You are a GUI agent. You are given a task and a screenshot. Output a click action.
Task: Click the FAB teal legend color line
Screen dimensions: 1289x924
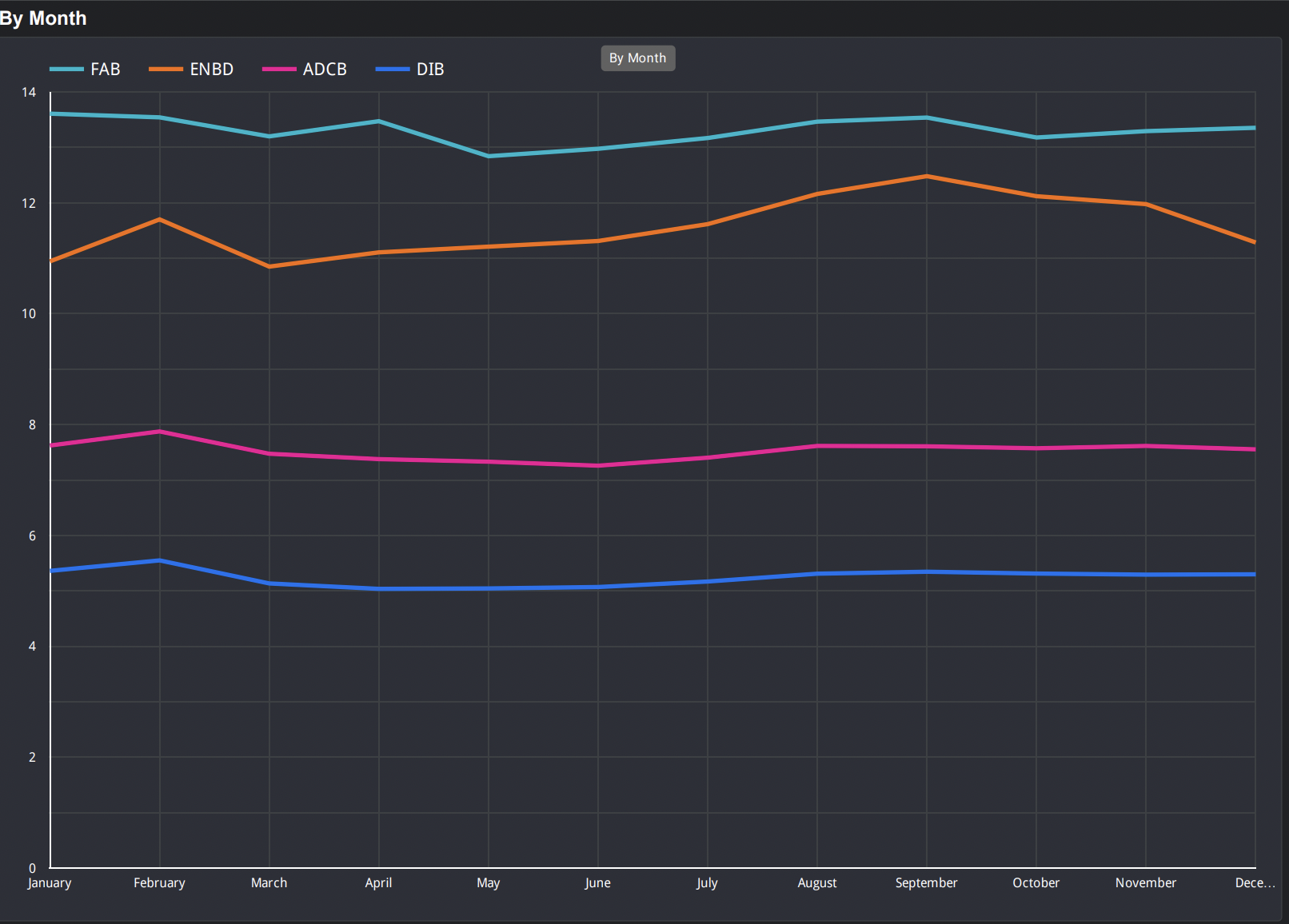point(66,70)
